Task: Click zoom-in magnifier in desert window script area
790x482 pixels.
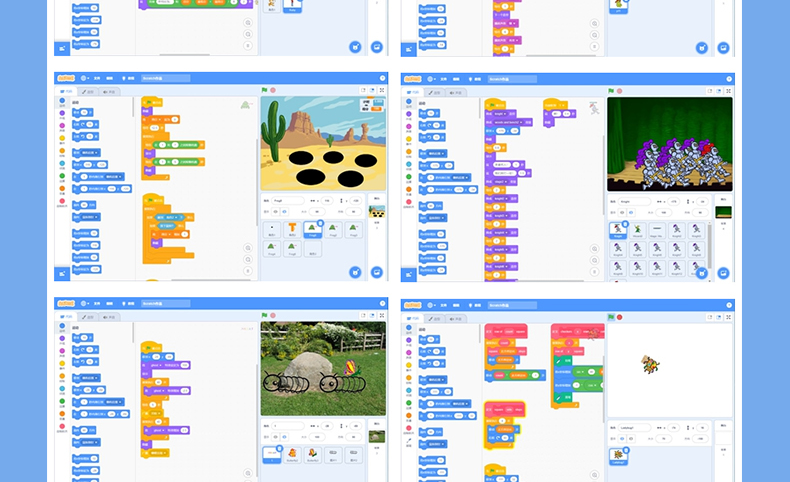Action: pyautogui.click(x=247, y=248)
